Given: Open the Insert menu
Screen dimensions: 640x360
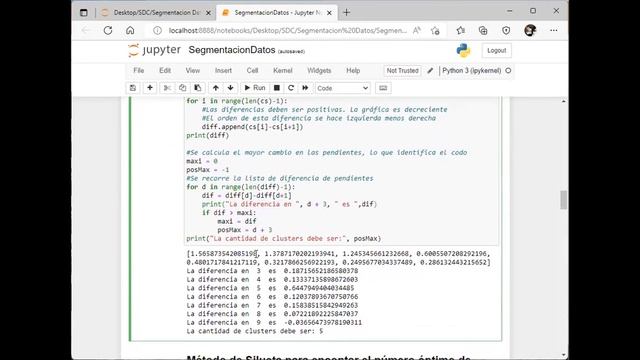Looking at the screenshot, I should [x=223, y=71].
